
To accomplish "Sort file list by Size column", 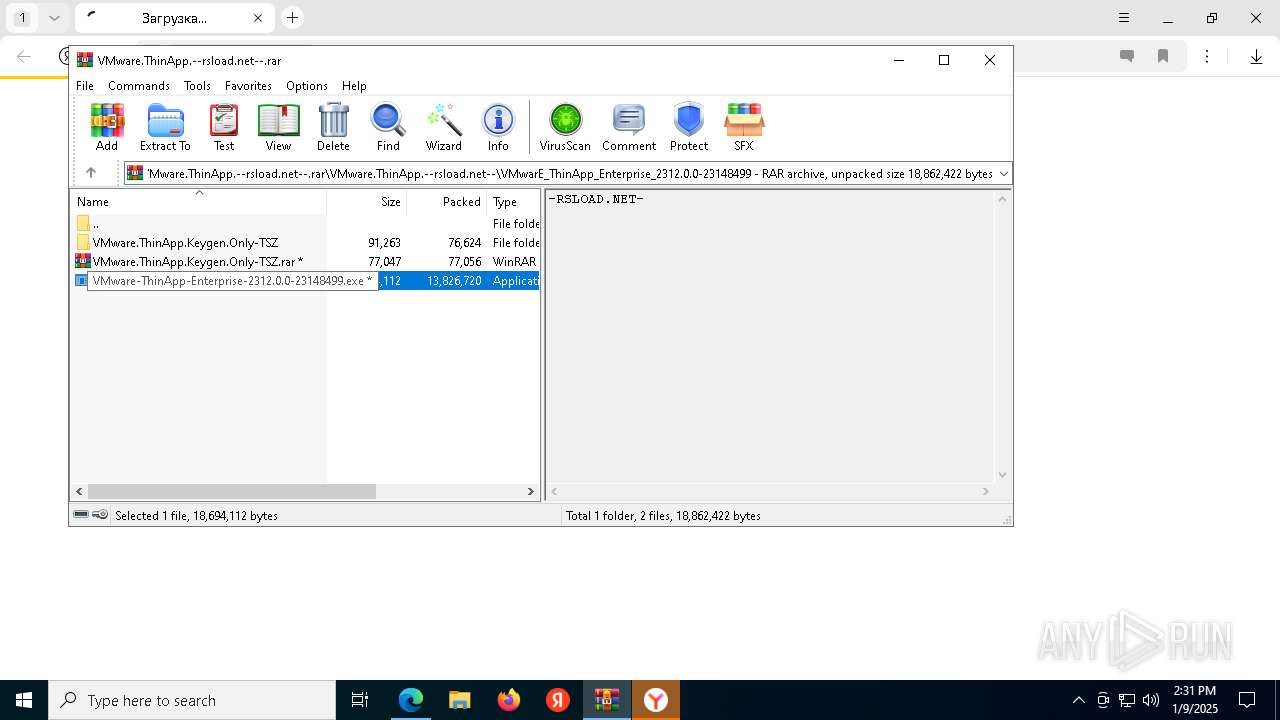I will (367, 202).
